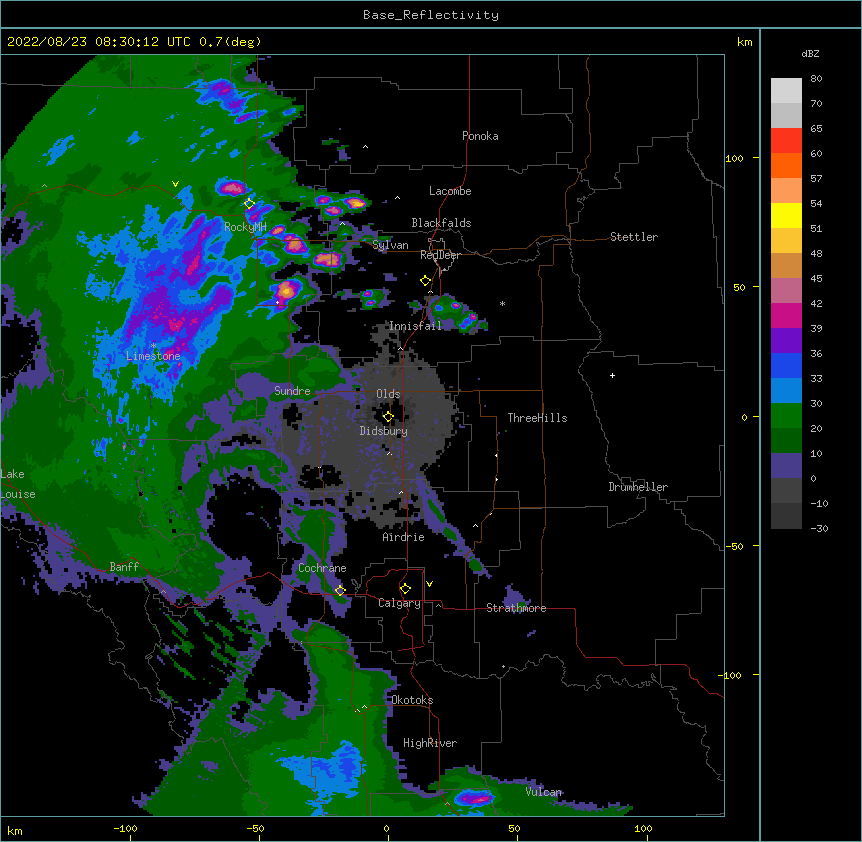Click the Olds town label
Image resolution: width=862 pixels, height=842 pixels.
point(388,394)
